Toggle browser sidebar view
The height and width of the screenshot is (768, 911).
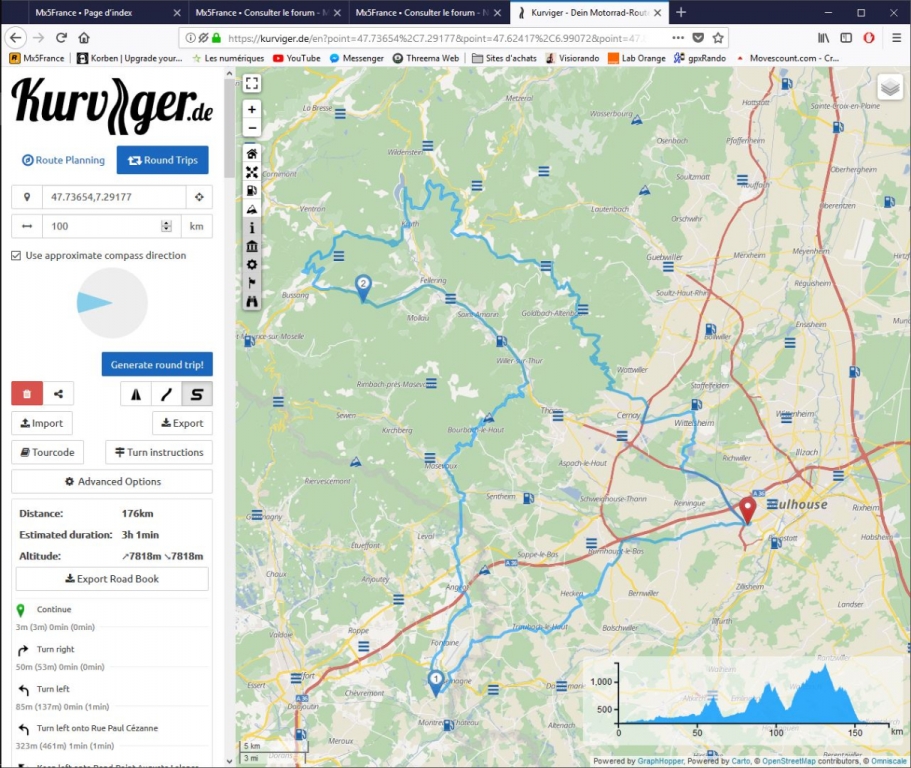click(846, 38)
